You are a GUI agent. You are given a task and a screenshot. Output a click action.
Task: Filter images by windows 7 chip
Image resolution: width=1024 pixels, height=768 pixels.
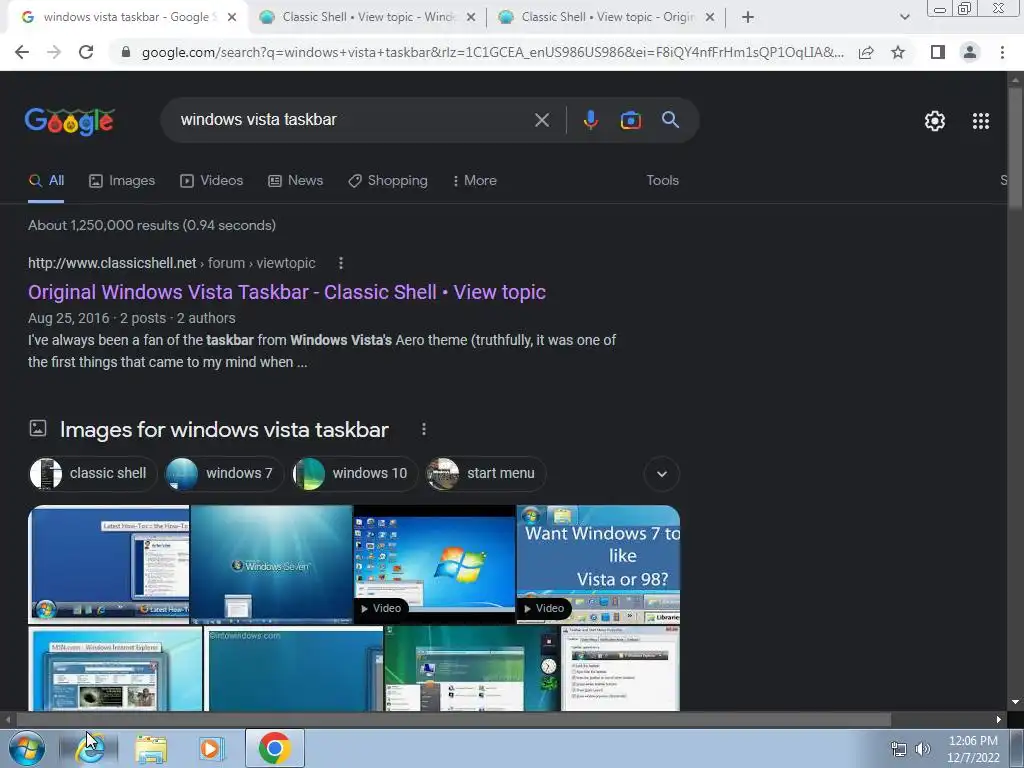[224, 473]
